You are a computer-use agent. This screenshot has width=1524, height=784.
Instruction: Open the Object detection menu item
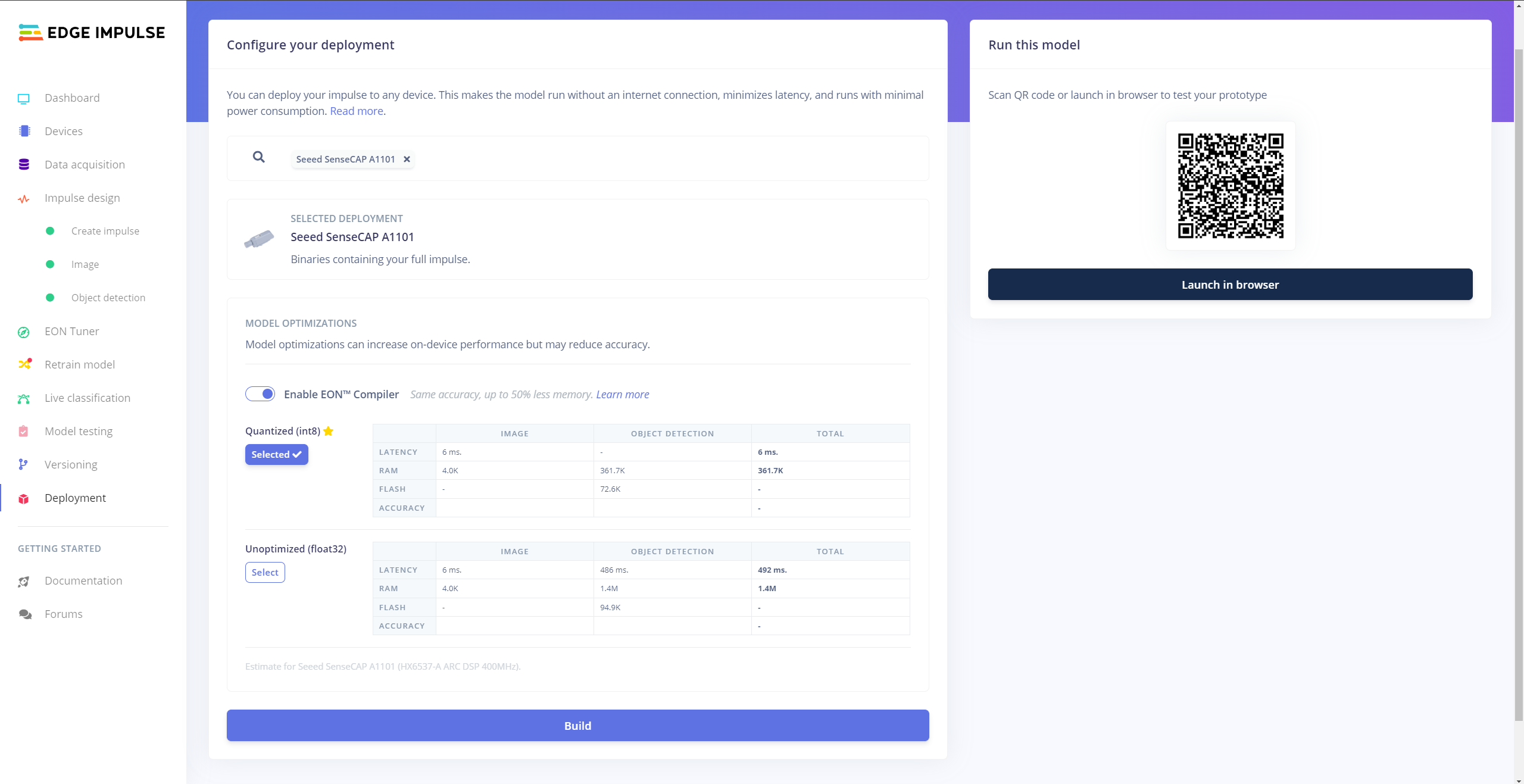(x=109, y=297)
